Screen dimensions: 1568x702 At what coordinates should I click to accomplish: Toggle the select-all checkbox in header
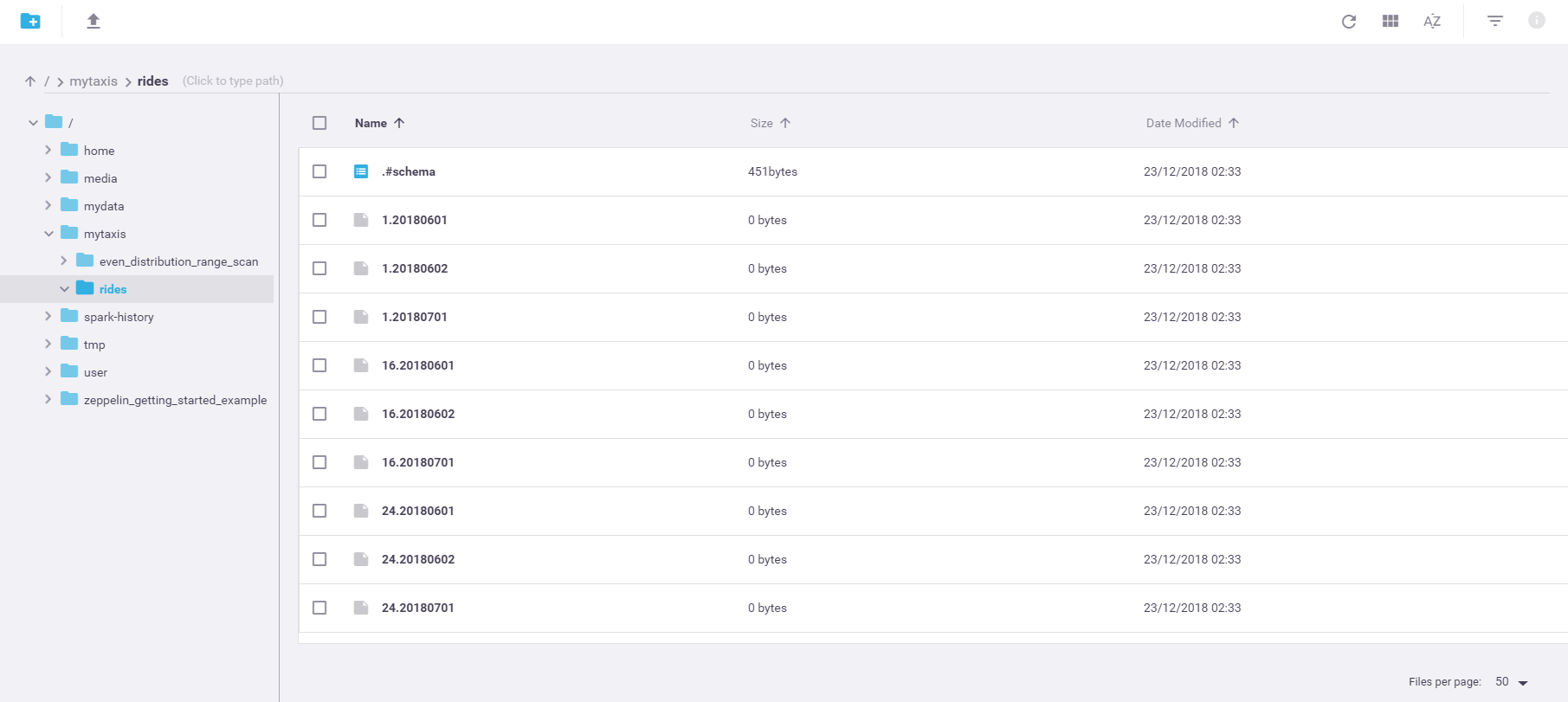(319, 123)
